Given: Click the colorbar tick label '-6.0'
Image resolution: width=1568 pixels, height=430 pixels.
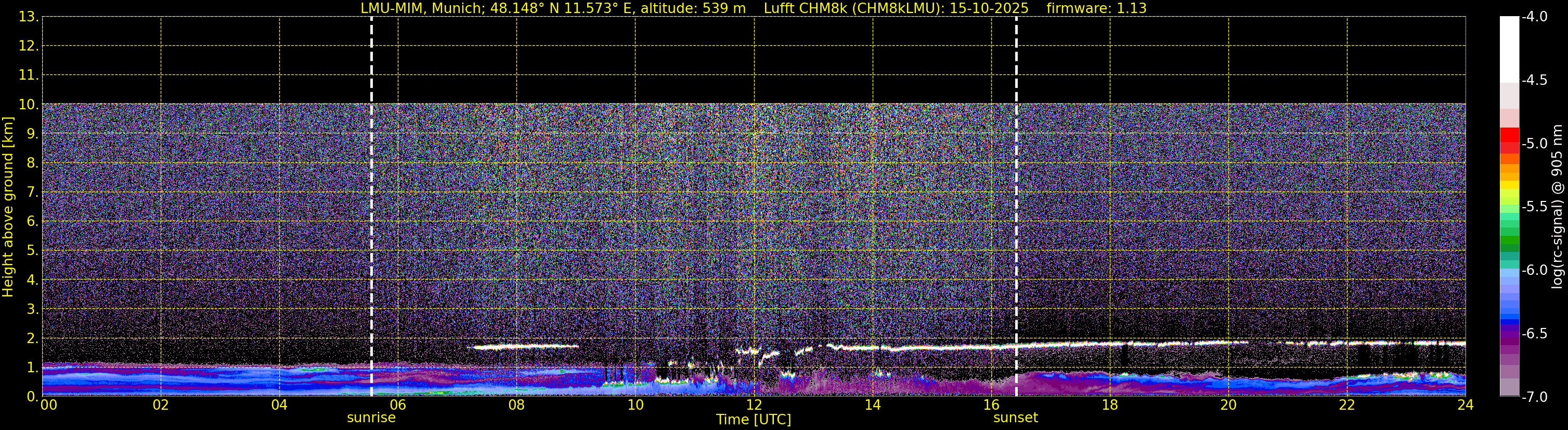Looking at the screenshot, I should tap(1534, 270).
